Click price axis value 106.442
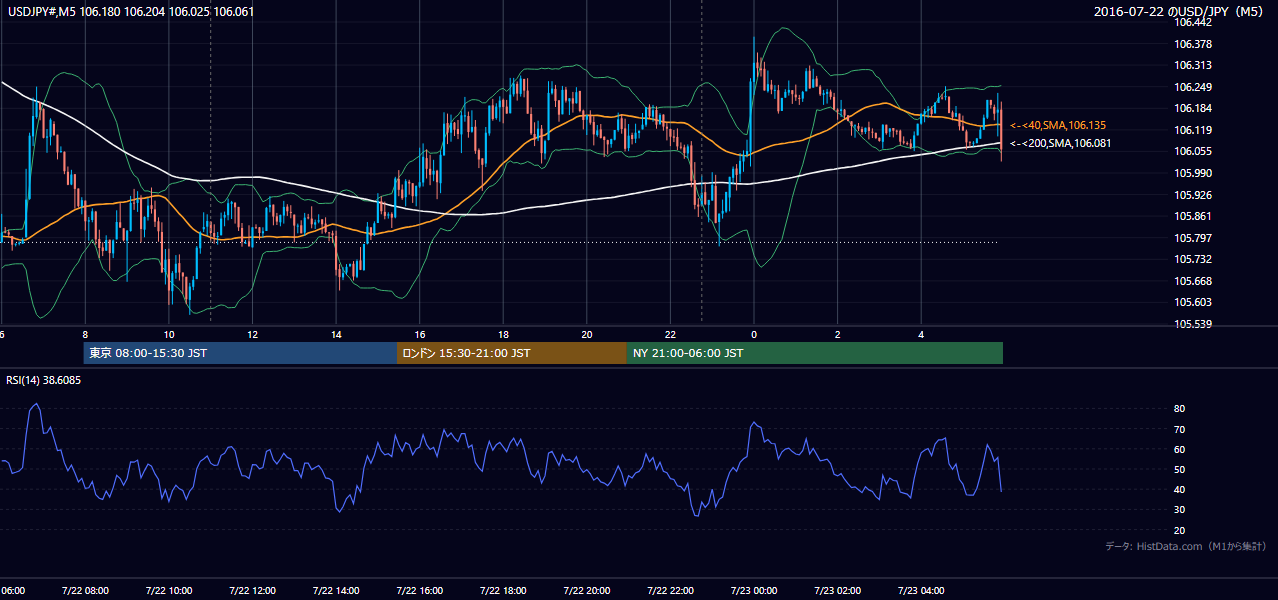1278x600 pixels. pos(1194,22)
